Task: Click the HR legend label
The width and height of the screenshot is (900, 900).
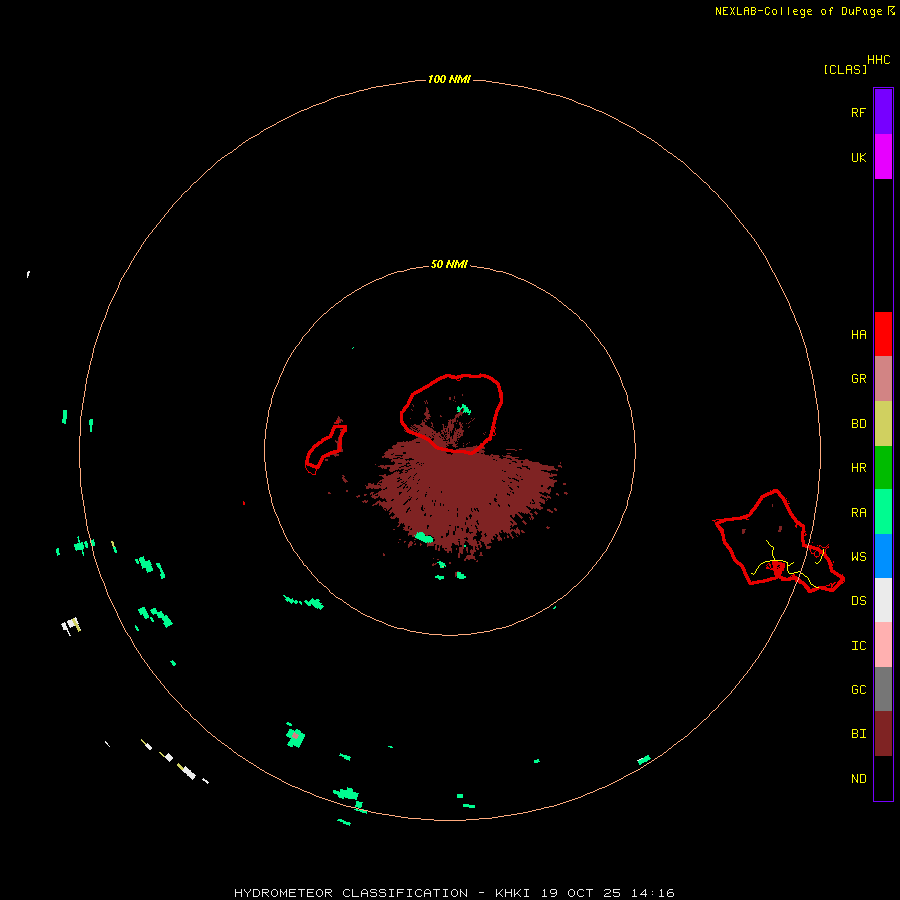Action: [x=858, y=468]
